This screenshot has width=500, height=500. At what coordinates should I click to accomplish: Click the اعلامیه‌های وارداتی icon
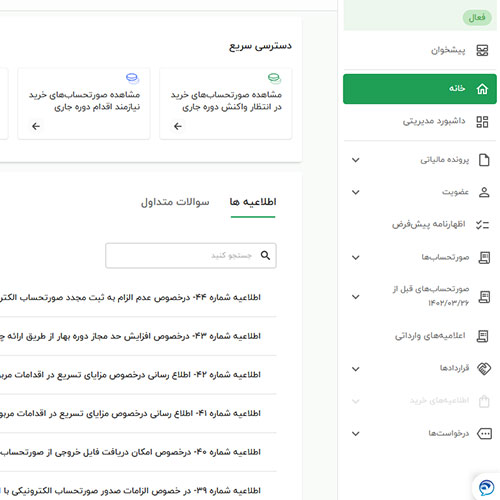[x=482, y=336]
